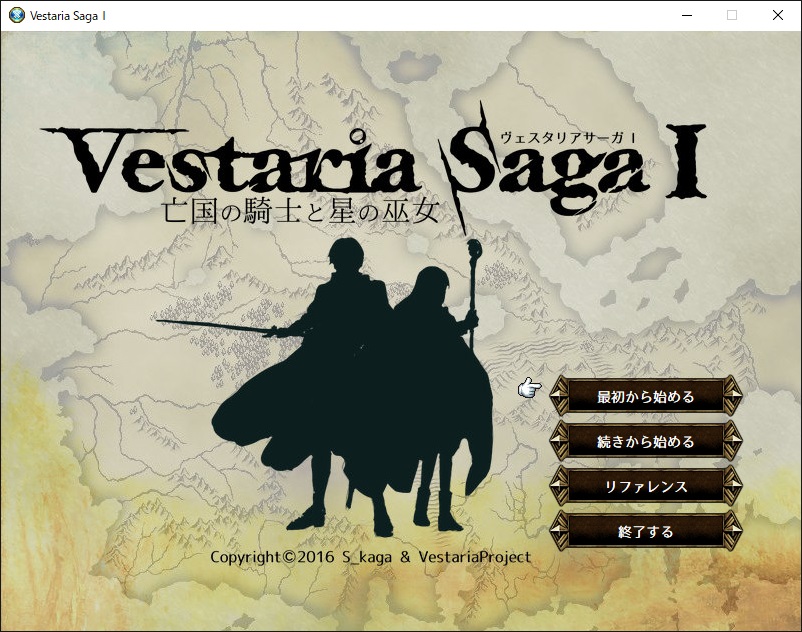
Task: Minimize the Vestaria Saga I window
Action: point(686,15)
